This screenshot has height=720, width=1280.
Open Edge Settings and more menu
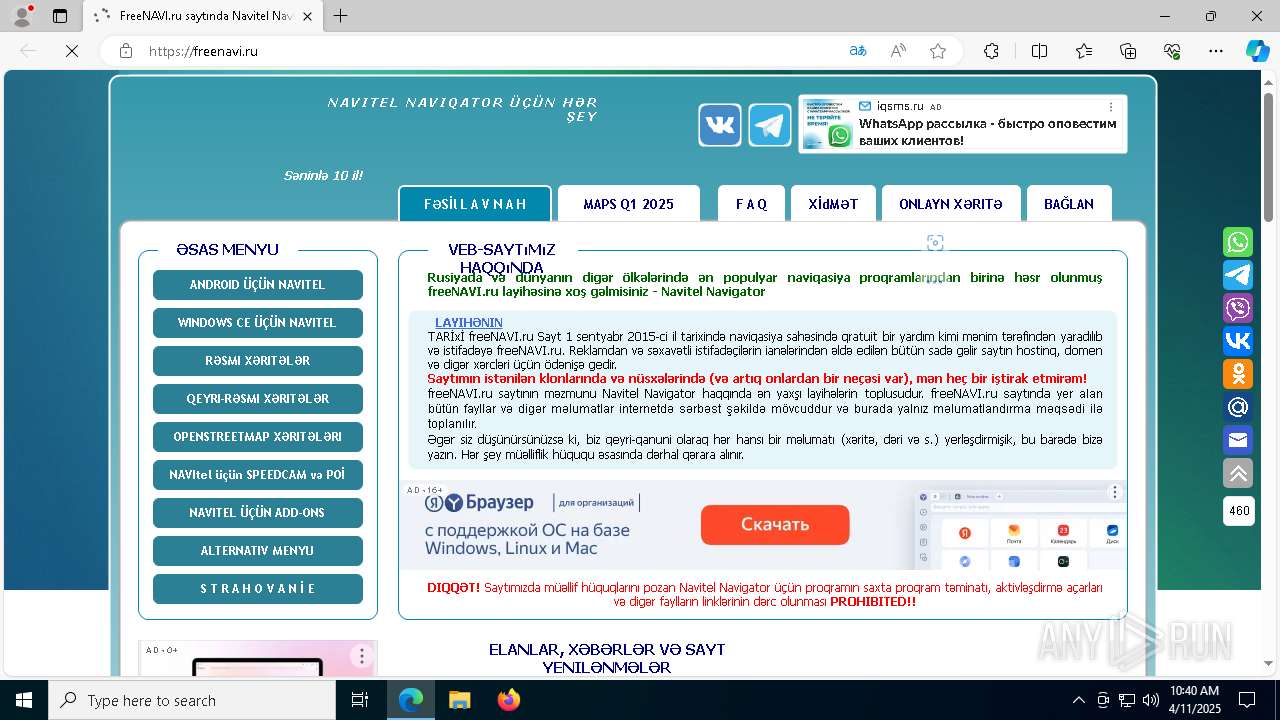tap(1216, 51)
